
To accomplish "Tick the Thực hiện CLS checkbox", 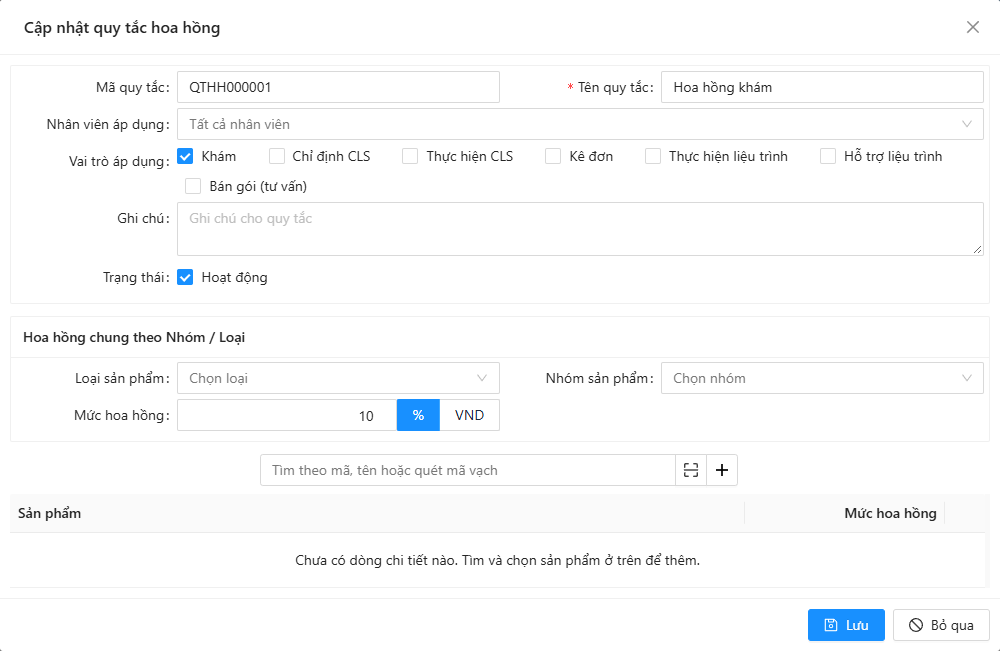I will pyautogui.click(x=410, y=156).
